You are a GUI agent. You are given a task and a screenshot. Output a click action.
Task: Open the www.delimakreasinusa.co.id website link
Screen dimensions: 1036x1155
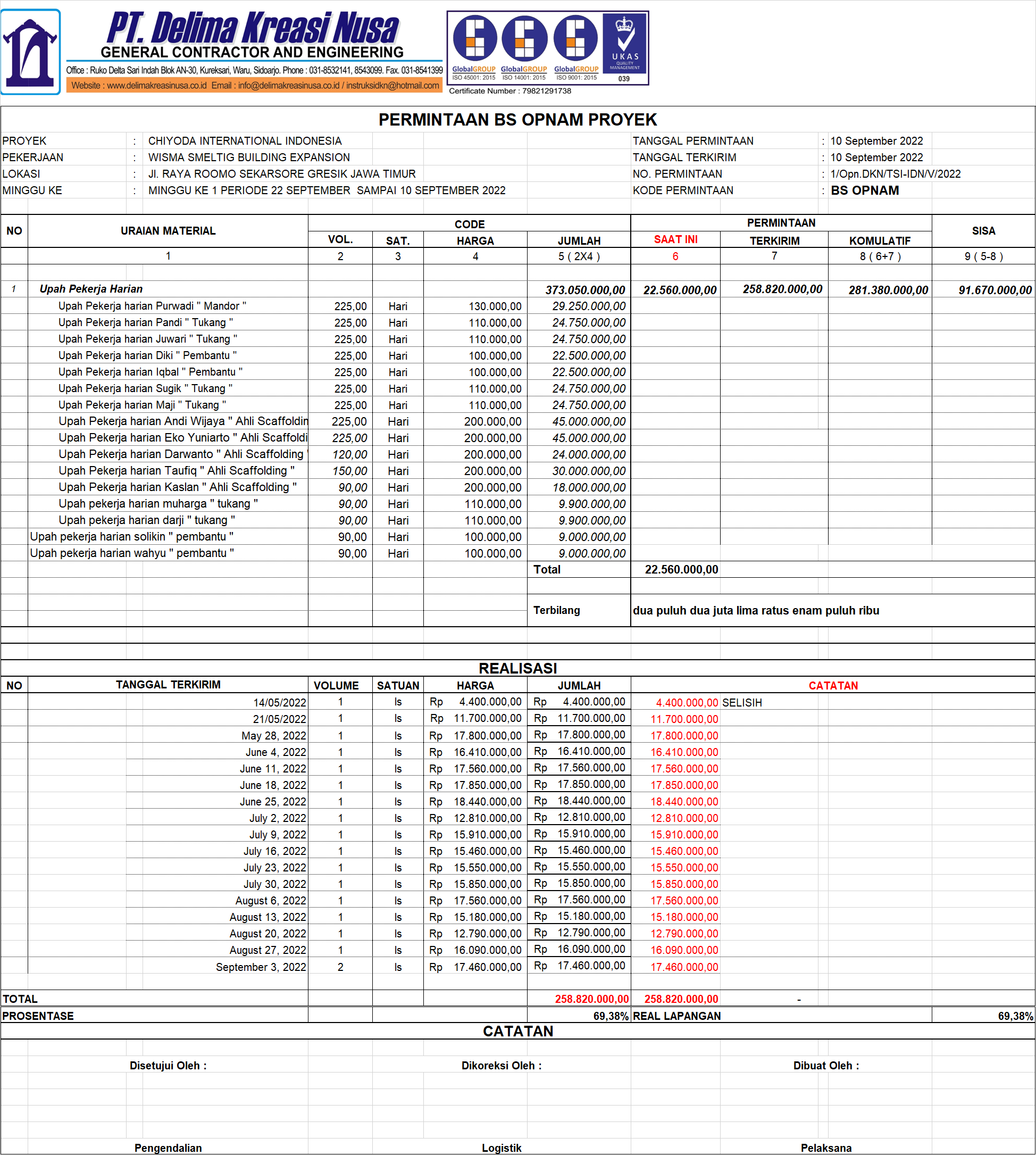156,86
